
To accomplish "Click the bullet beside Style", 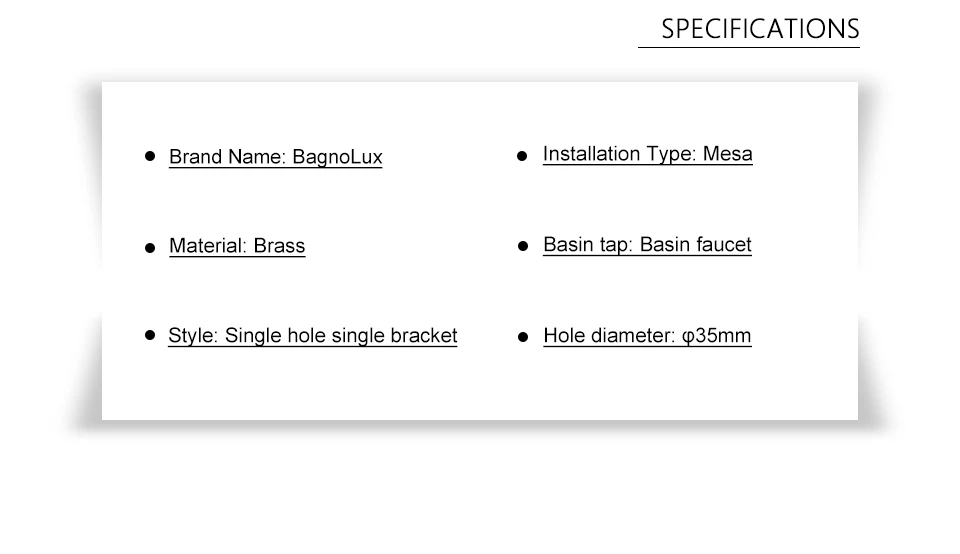I will coord(150,335).
